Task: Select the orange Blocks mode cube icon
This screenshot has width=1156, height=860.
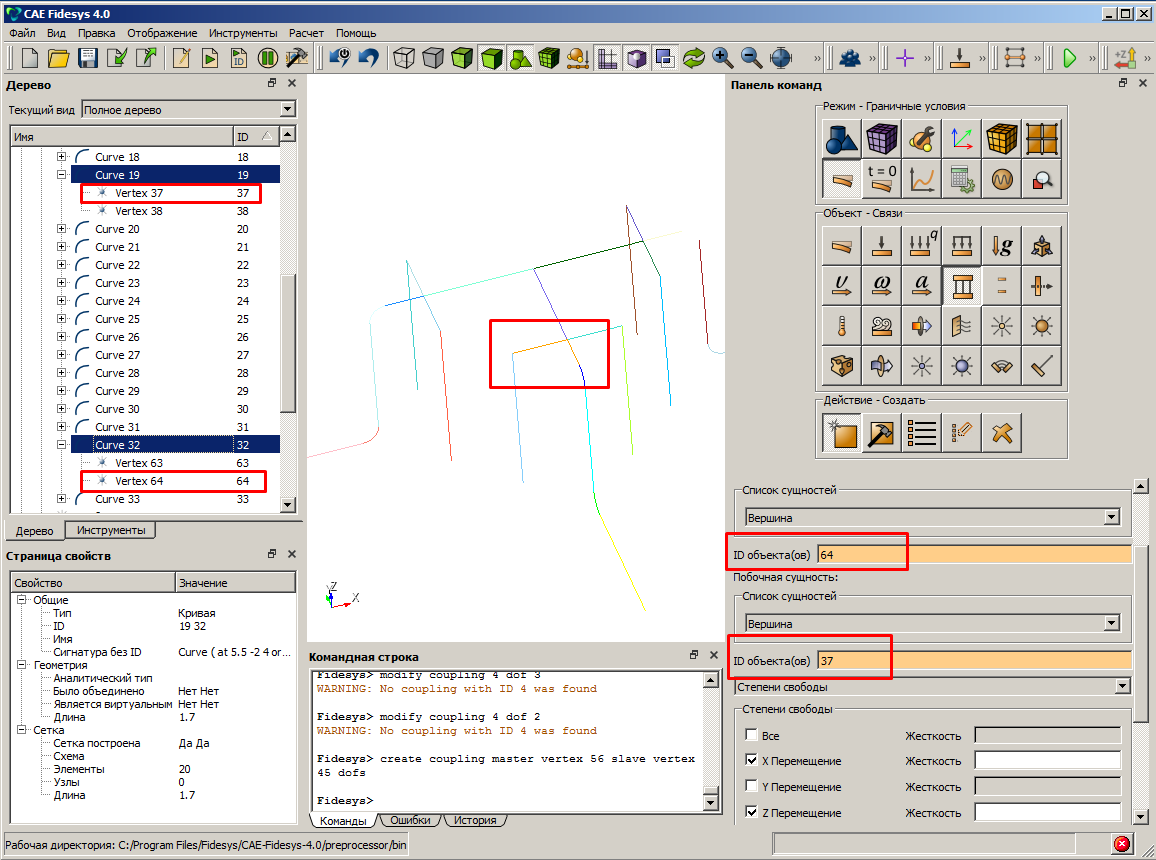Action: tap(1001, 138)
